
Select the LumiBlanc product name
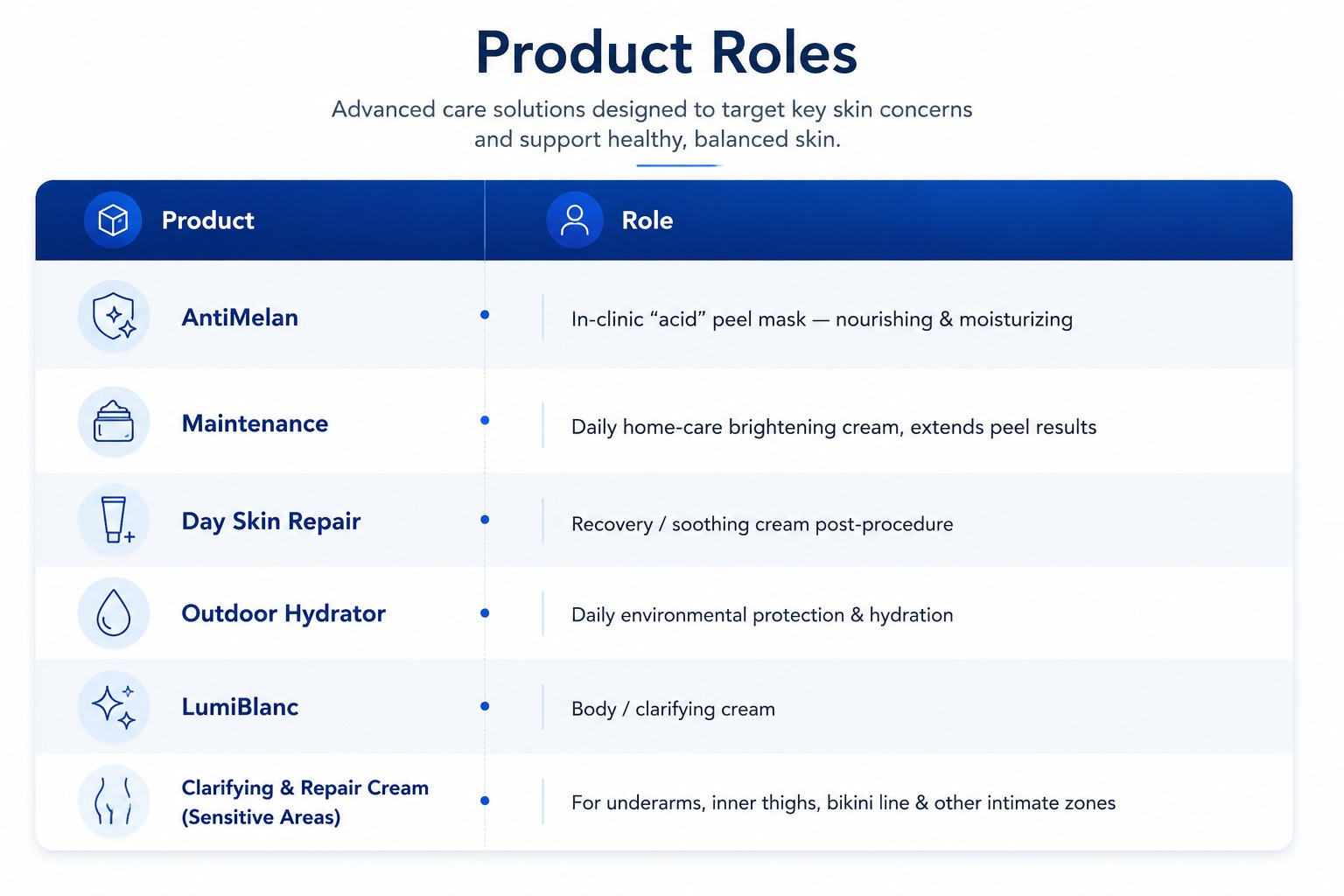point(240,707)
